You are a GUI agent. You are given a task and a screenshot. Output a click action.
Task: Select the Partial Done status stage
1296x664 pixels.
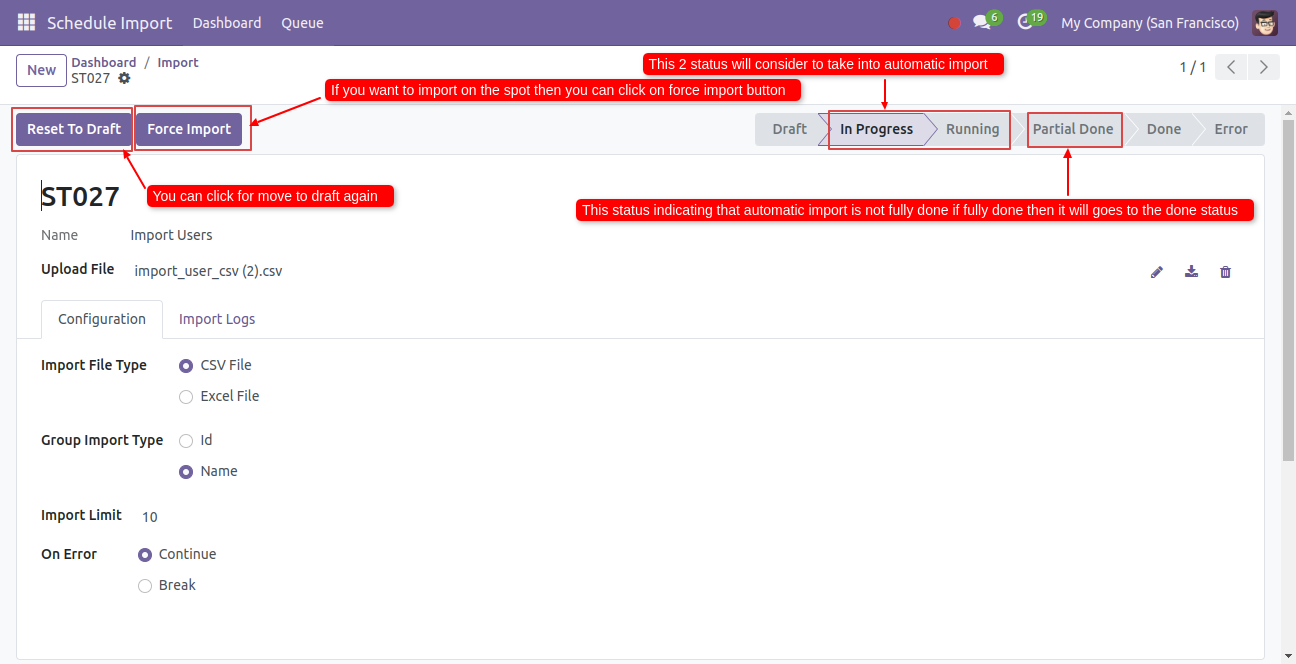tap(1073, 129)
